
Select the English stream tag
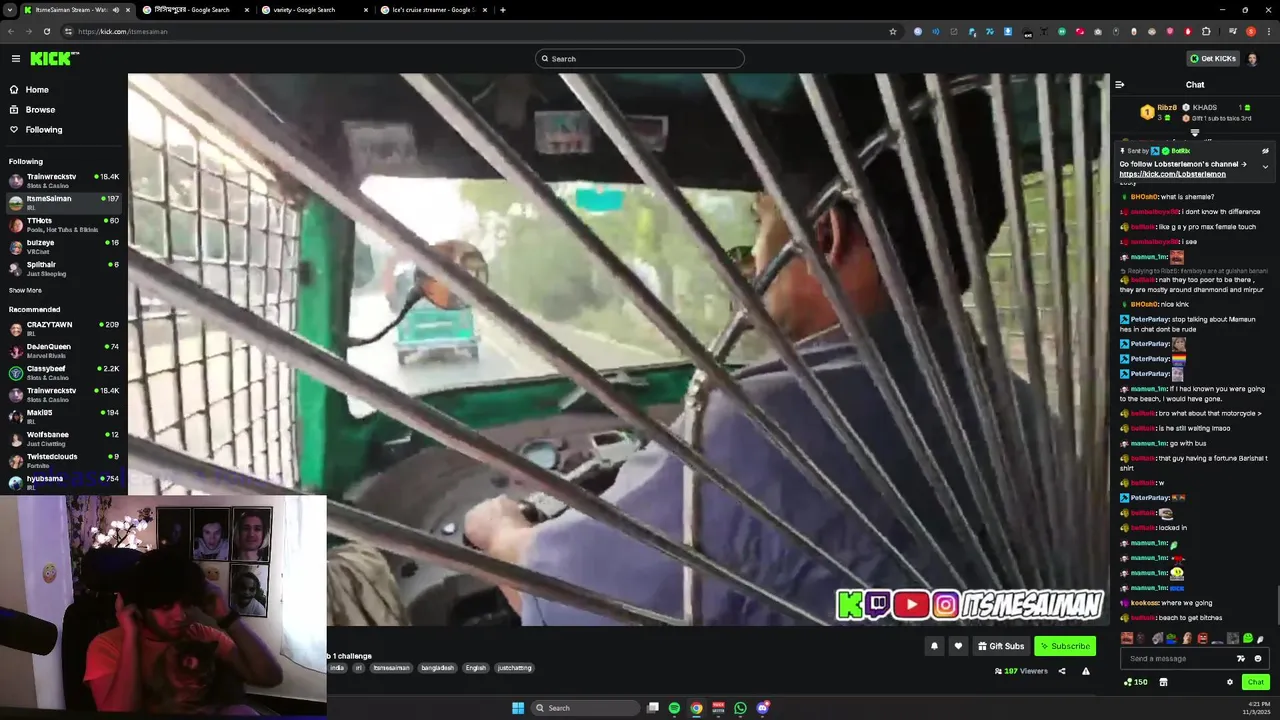(476, 668)
